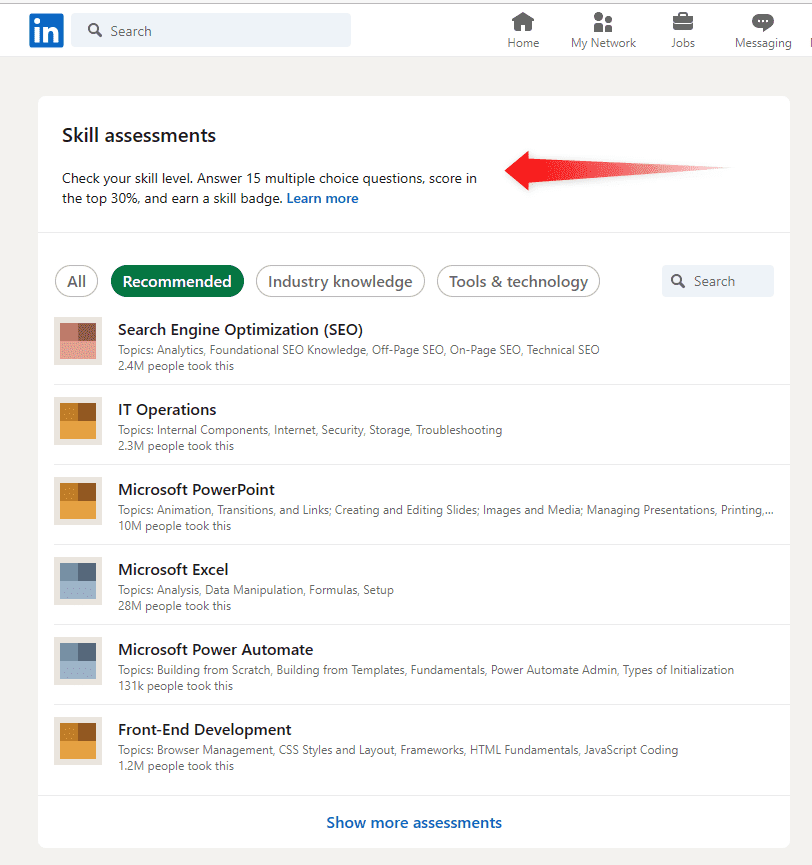Open Home from the house icon
Viewport: 812px width, 865px height.
coord(523,22)
